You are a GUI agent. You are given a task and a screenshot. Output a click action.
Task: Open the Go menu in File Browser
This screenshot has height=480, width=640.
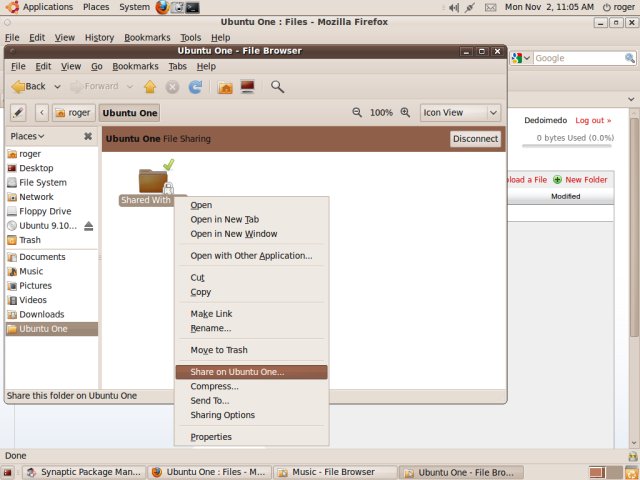[x=96, y=66]
